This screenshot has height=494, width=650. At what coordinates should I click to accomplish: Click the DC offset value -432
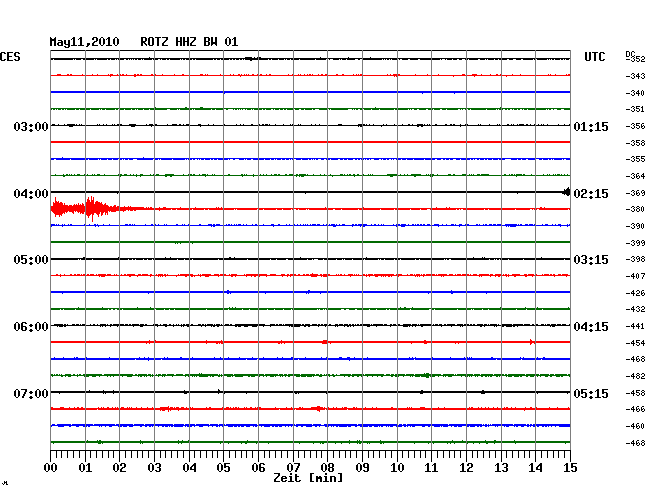tap(635, 309)
